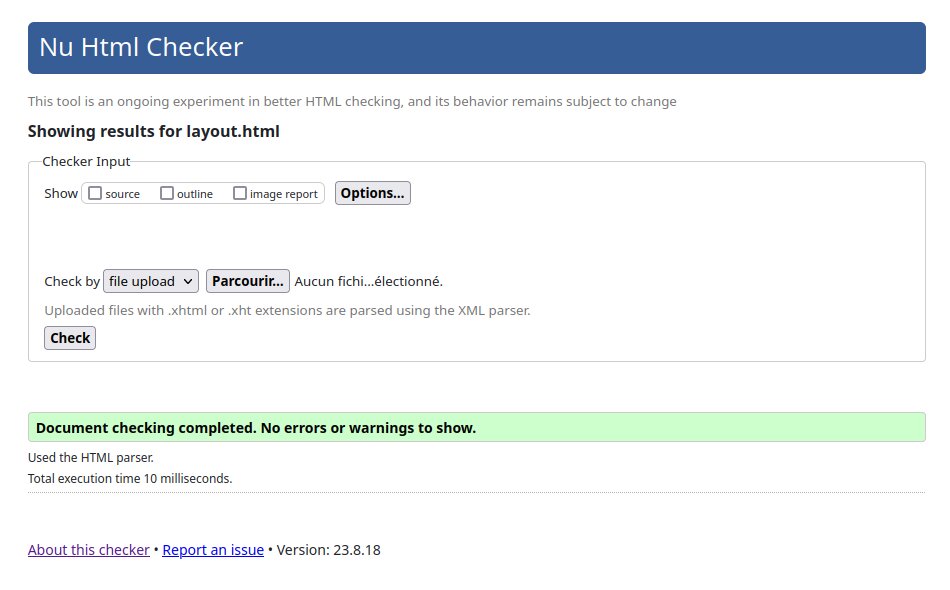Click the 'Document checking completed' success message
950x590 pixels.
pos(477,428)
